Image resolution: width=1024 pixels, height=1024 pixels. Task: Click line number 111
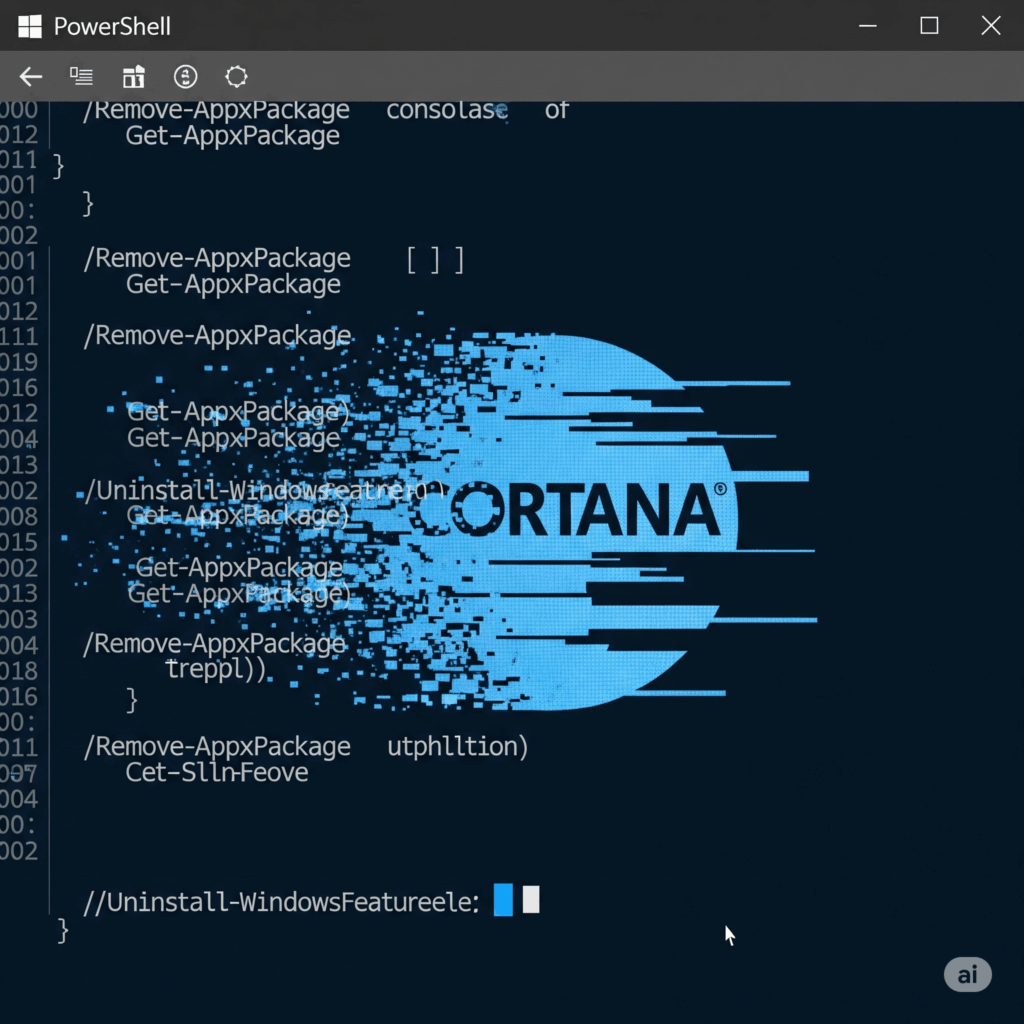[18, 336]
